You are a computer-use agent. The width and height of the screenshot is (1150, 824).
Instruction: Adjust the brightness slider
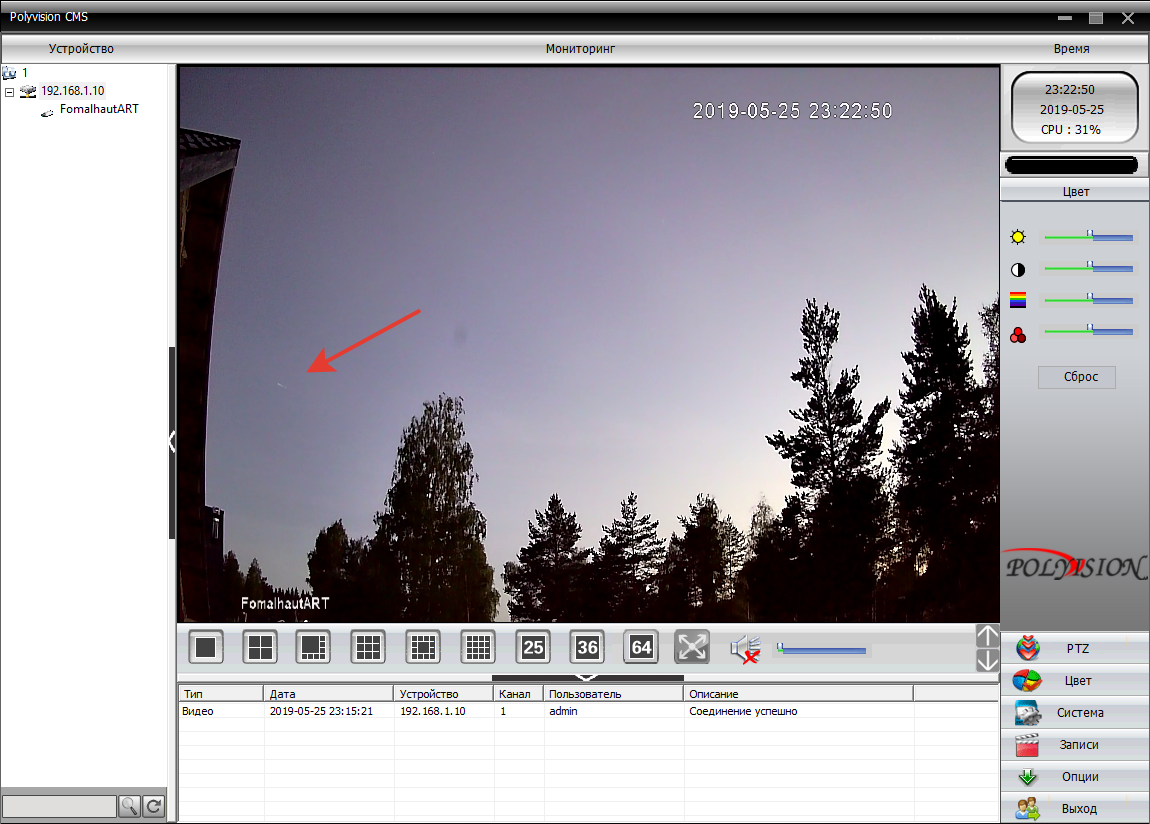coord(1090,237)
